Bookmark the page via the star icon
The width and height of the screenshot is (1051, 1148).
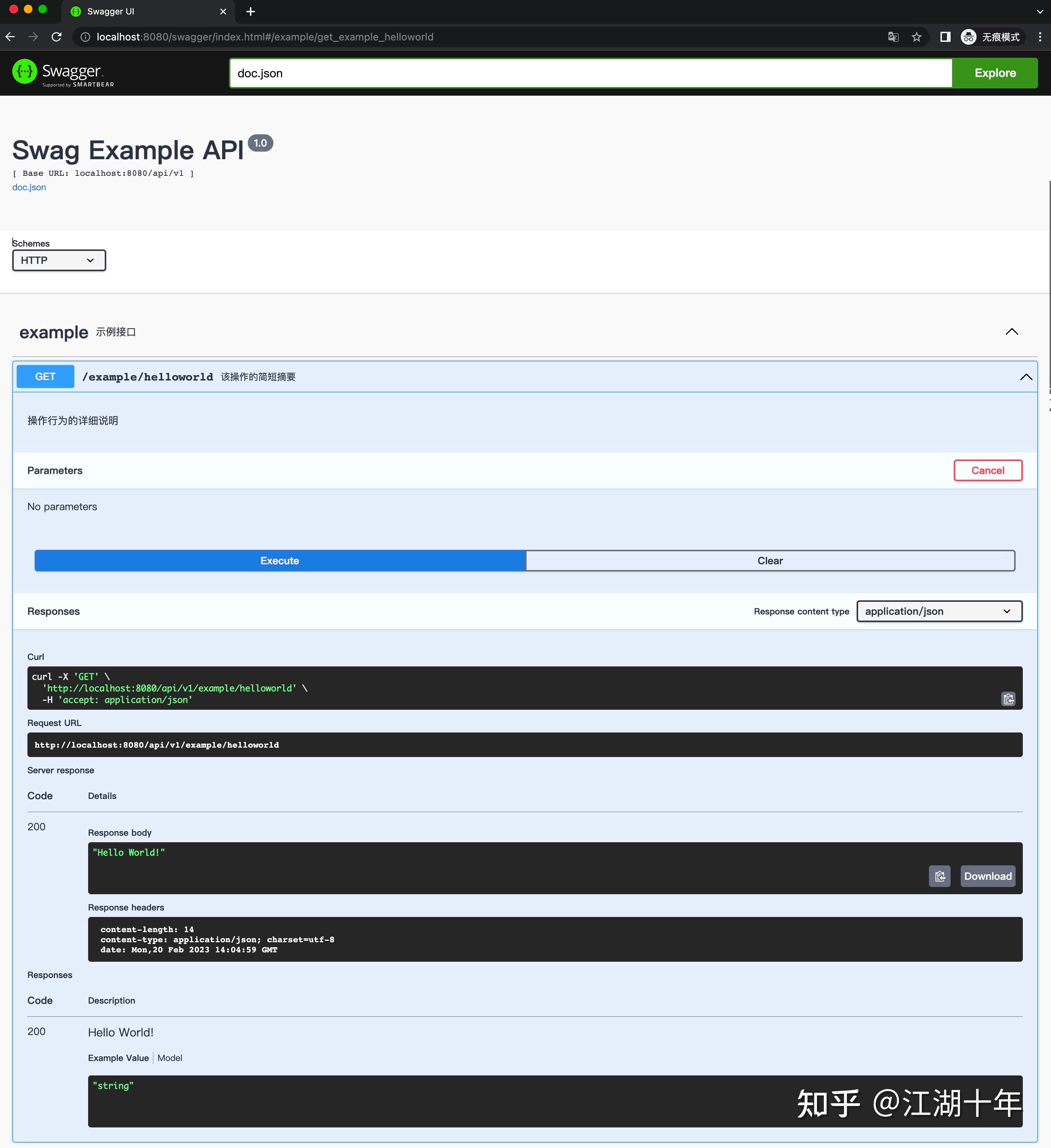(917, 36)
